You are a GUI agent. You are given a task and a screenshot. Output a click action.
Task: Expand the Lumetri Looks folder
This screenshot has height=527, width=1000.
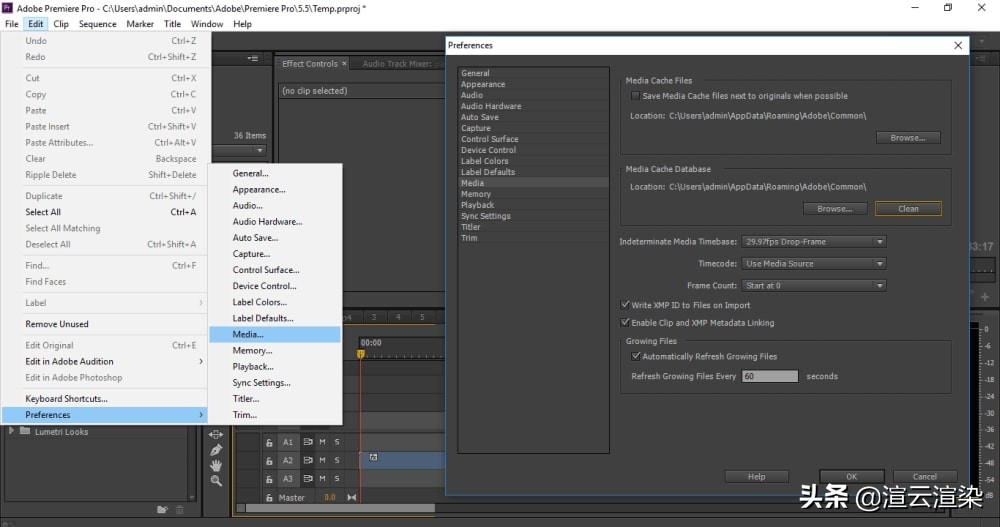click(x=11, y=431)
